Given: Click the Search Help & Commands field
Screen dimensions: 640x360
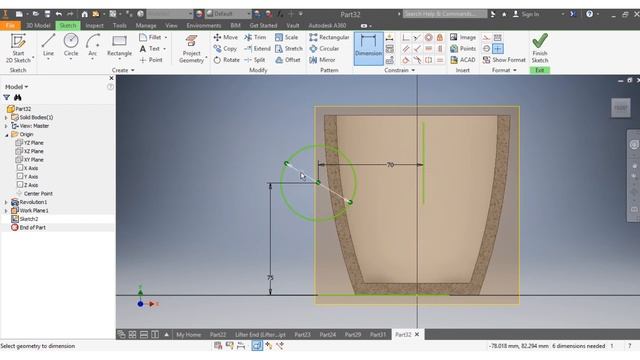Looking at the screenshot, I should 444,14.
